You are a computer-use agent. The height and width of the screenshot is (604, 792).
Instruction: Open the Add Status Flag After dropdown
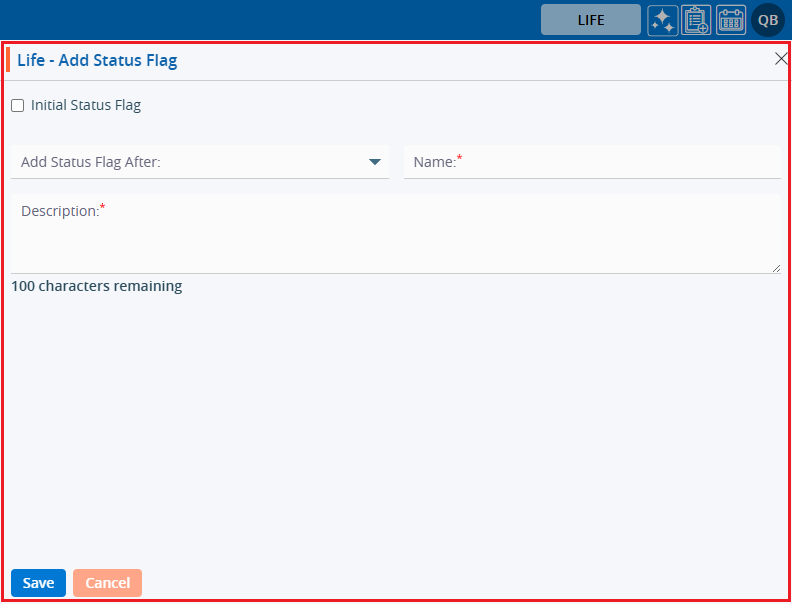click(x=190, y=162)
